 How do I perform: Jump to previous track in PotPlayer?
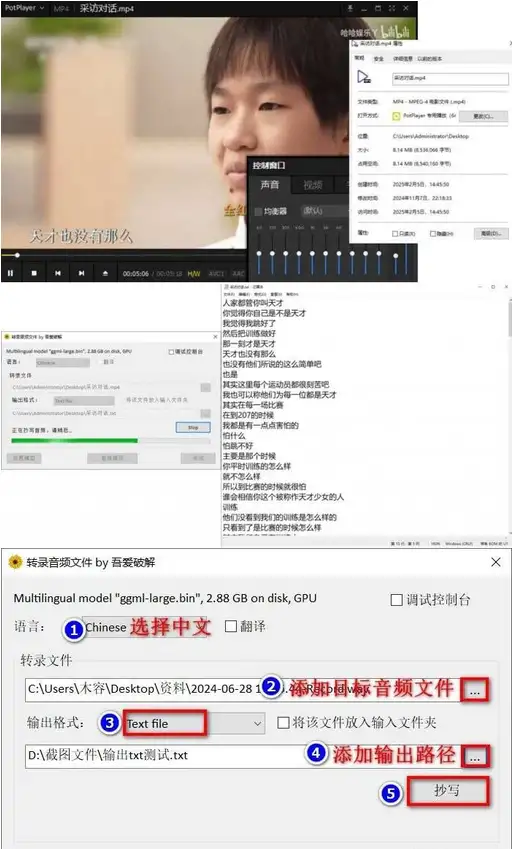point(57,273)
